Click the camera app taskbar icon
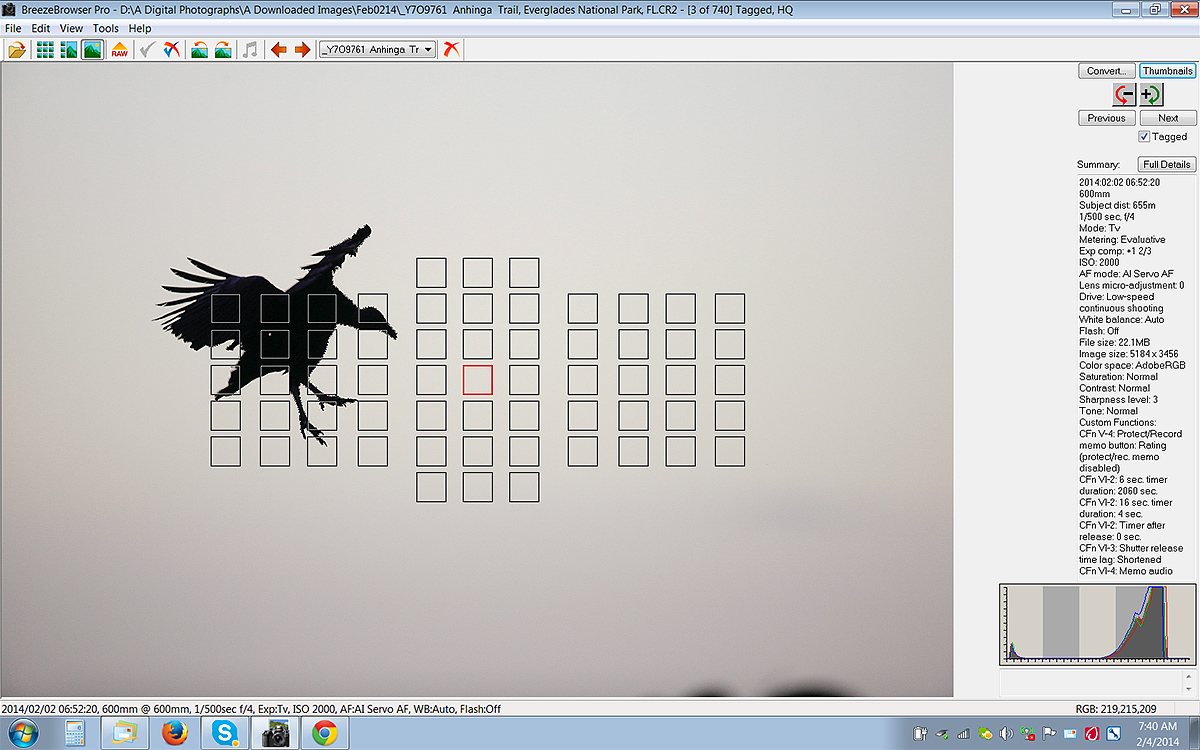The height and width of the screenshot is (750, 1200). (x=274, y=733)
